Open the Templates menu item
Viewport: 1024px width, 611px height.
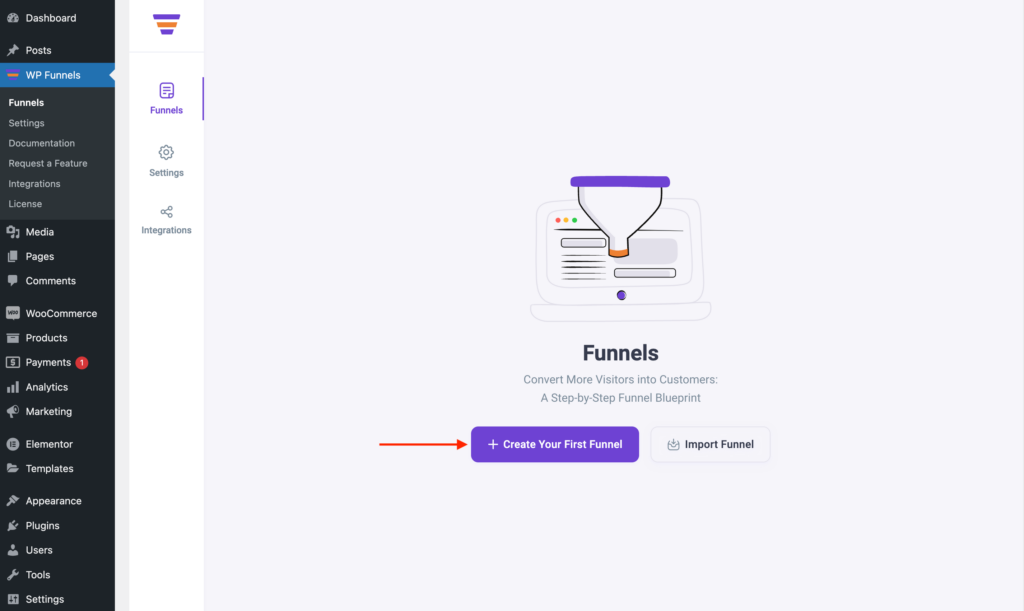tap(49, 468)
